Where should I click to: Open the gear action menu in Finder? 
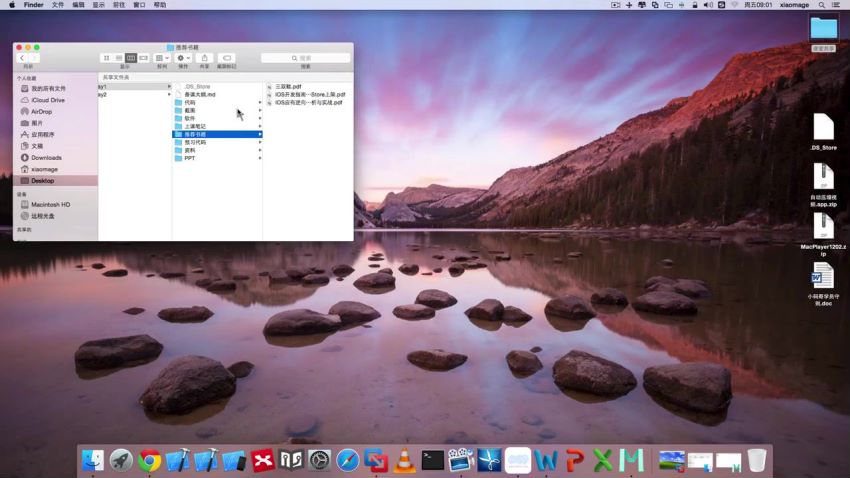click(184, 58)
